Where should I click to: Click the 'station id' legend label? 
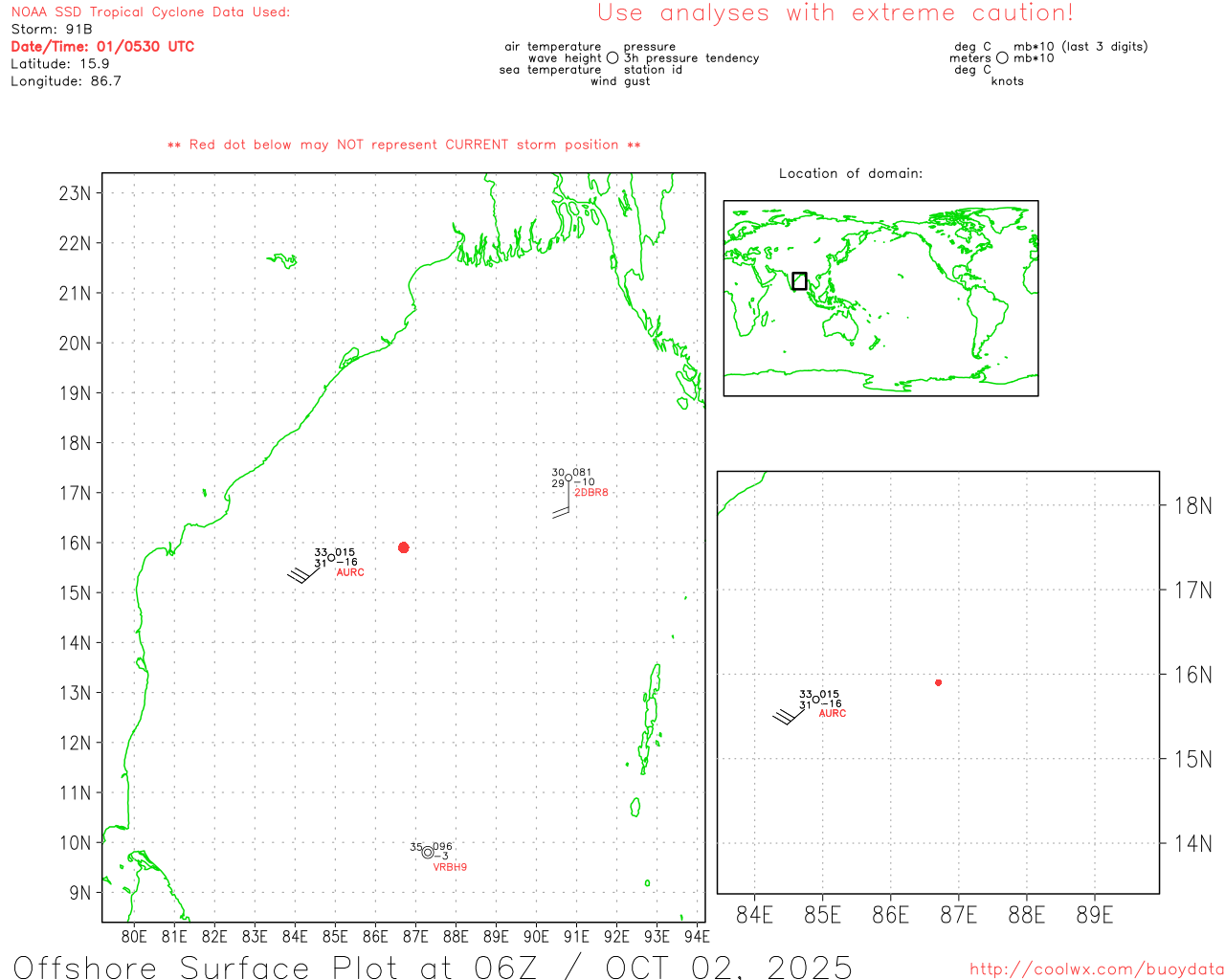tap(654, 70)
